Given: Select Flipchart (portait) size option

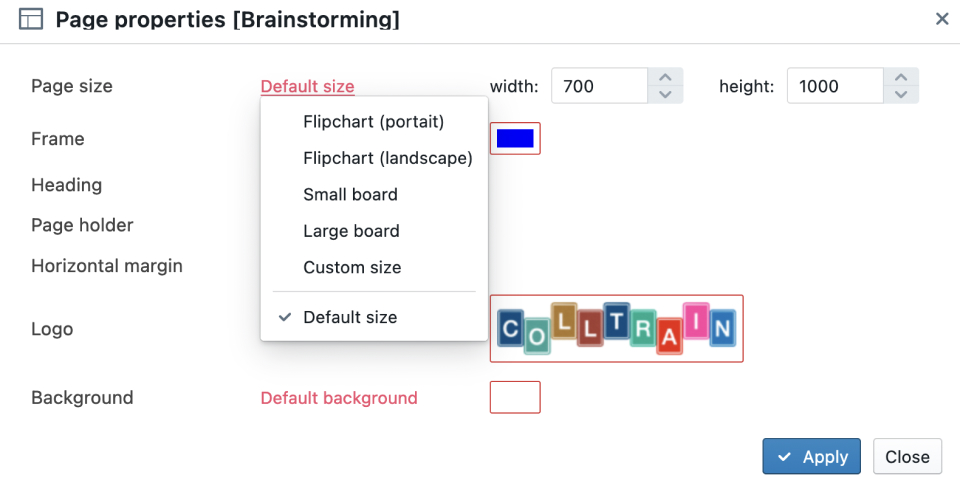Looking at the screenshot, I should [373, 122].
